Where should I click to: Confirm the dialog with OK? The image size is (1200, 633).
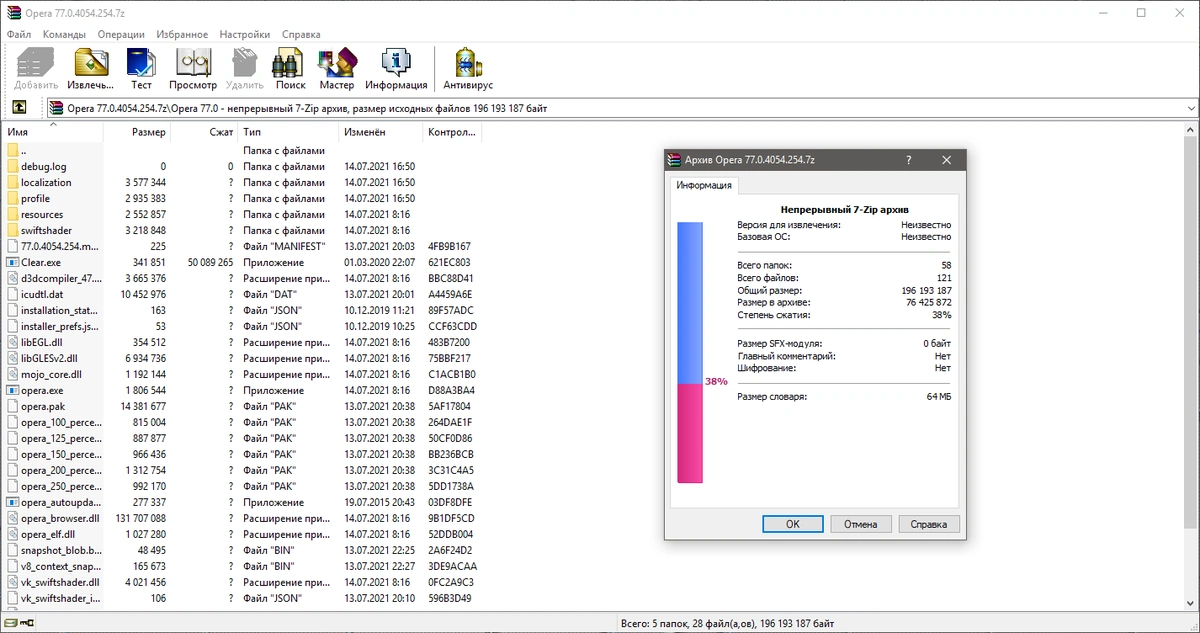tap(792, 524)
